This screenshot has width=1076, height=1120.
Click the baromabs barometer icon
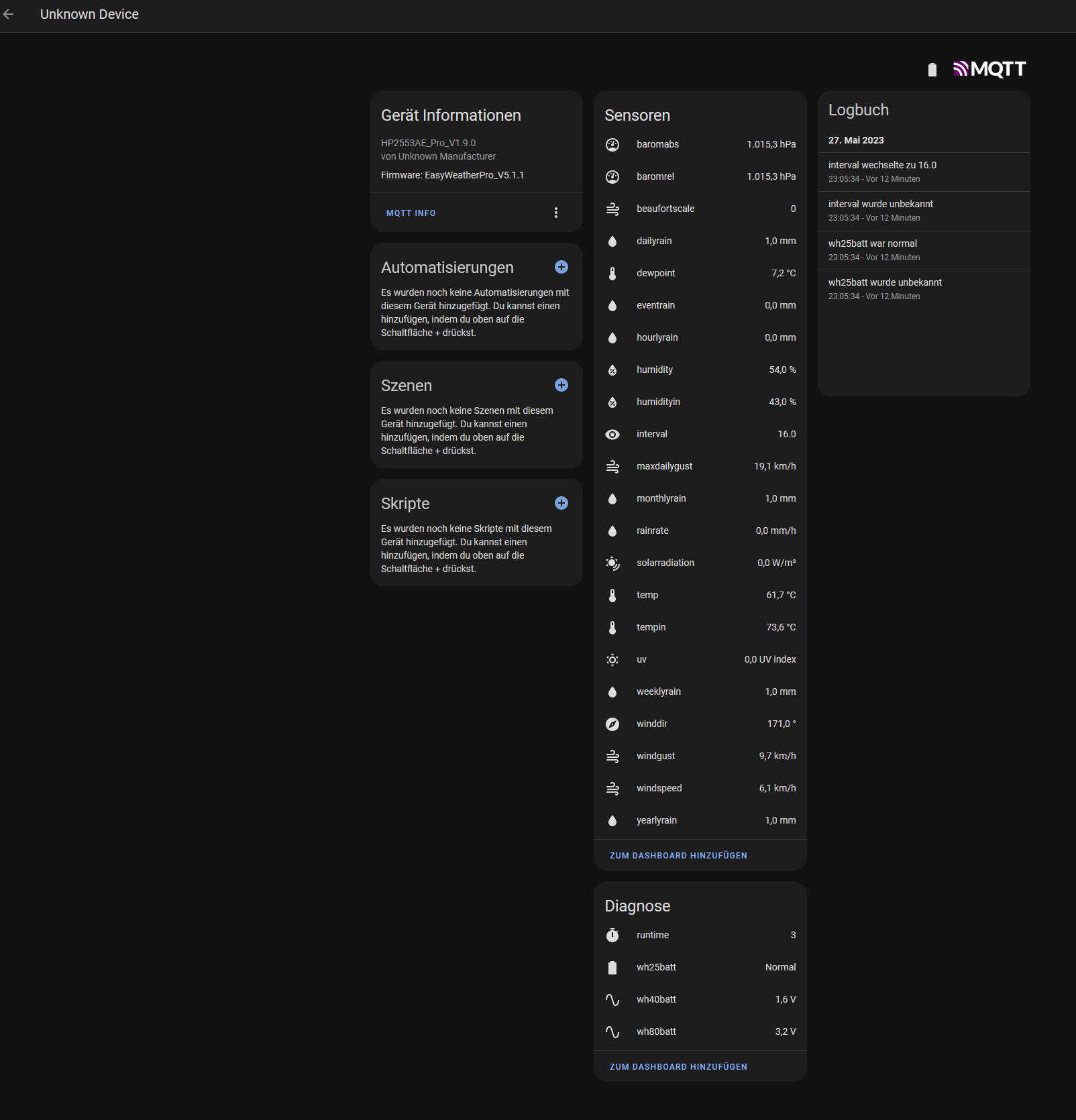pos(612,144)
